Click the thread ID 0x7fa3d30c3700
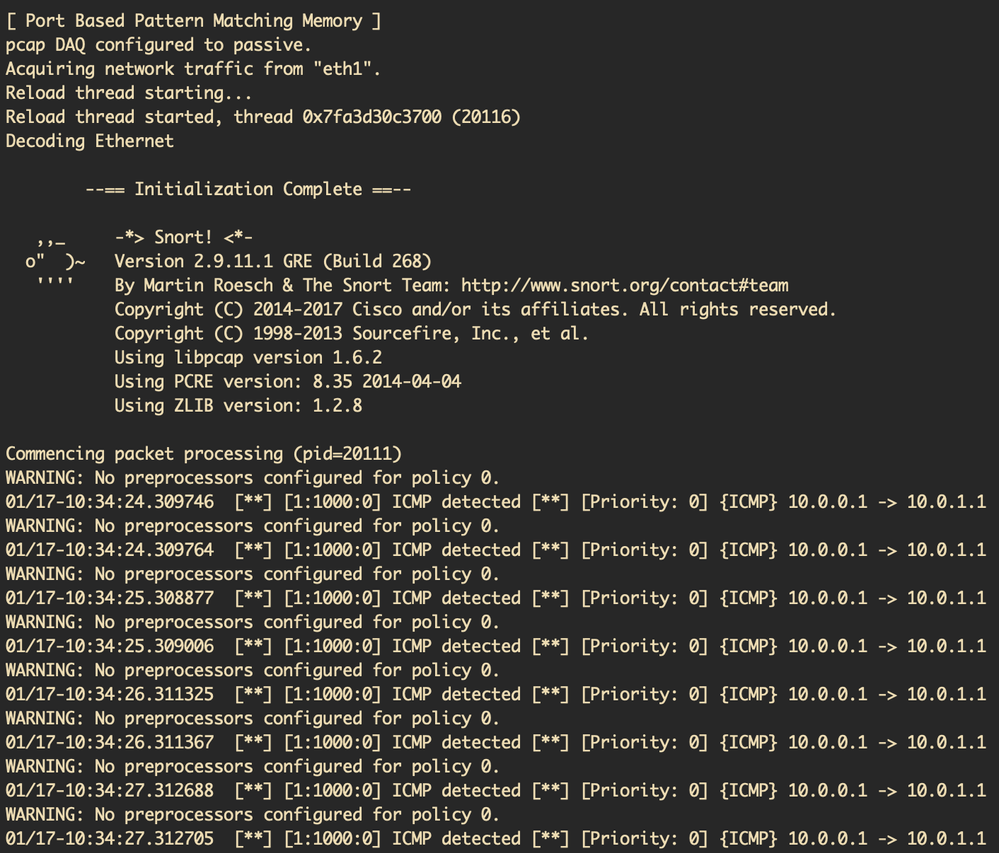This screenshot has height=853, width=999. (371, 117)
